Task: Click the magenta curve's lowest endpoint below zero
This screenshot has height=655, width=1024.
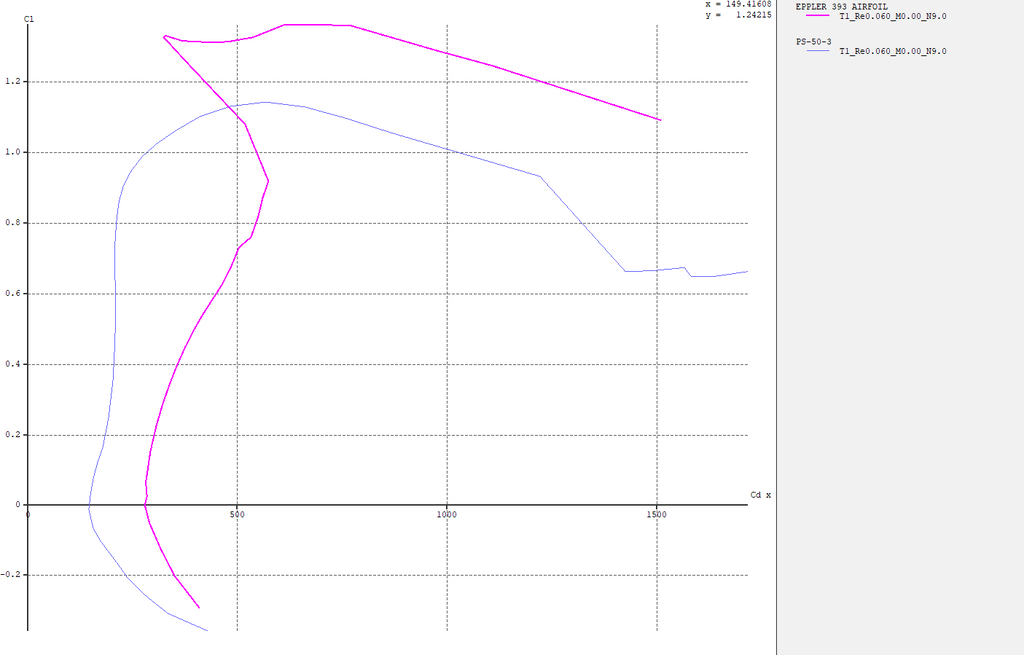Action: [x=199, y=607]
